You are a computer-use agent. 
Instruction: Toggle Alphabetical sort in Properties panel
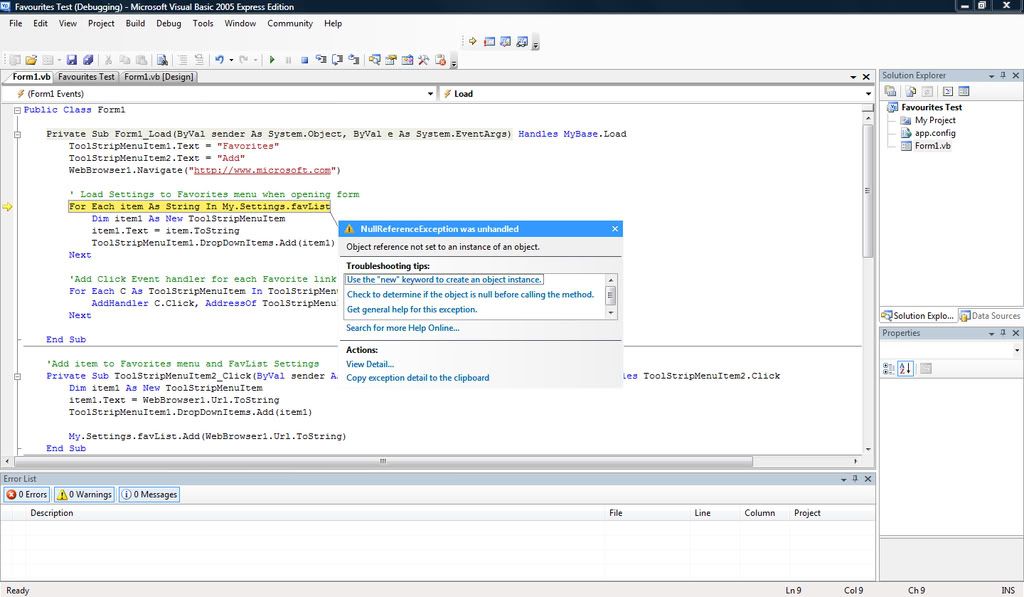[905, 368]
